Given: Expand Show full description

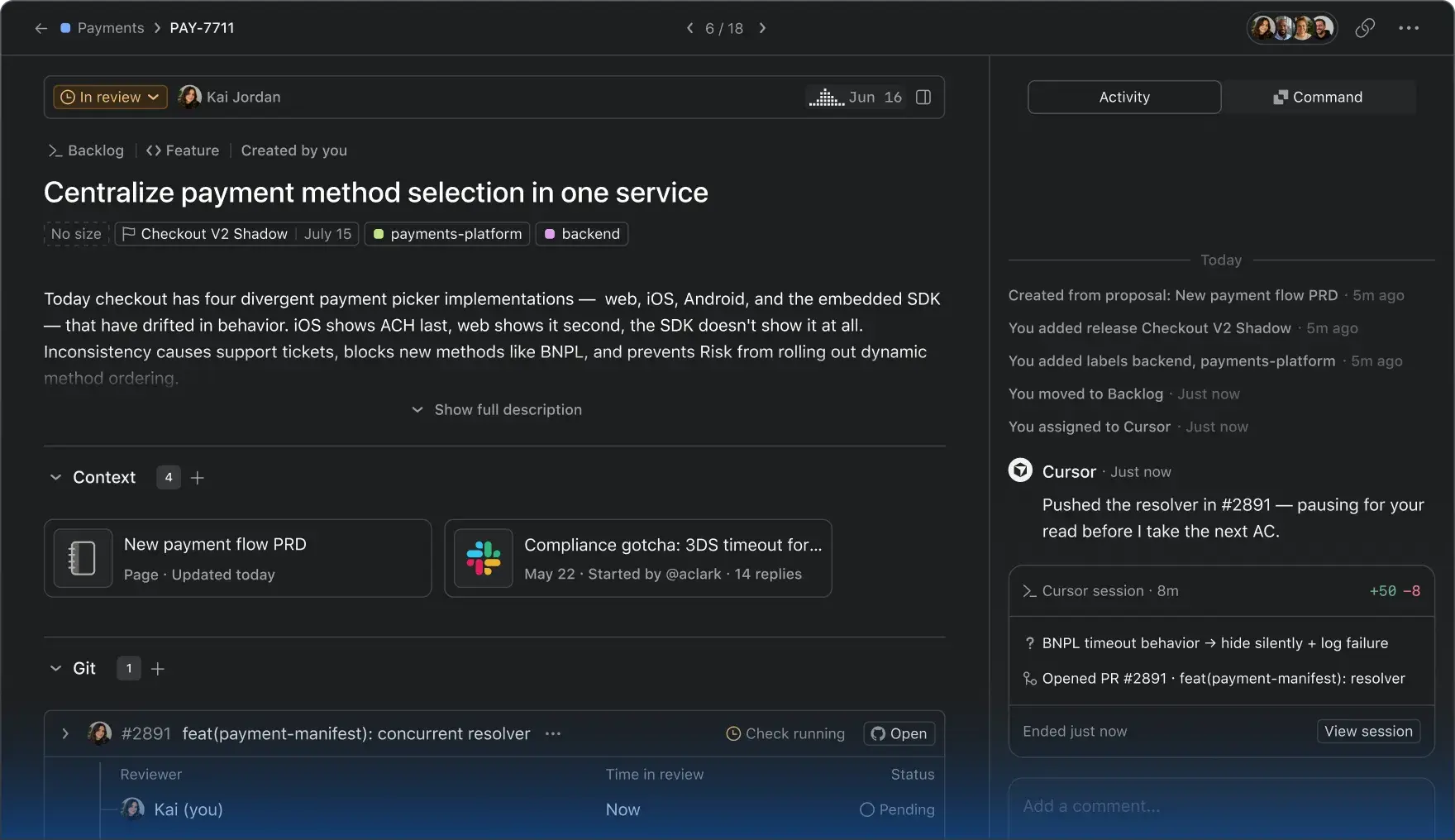Looking at the screenshot, I should coord(496,410).
